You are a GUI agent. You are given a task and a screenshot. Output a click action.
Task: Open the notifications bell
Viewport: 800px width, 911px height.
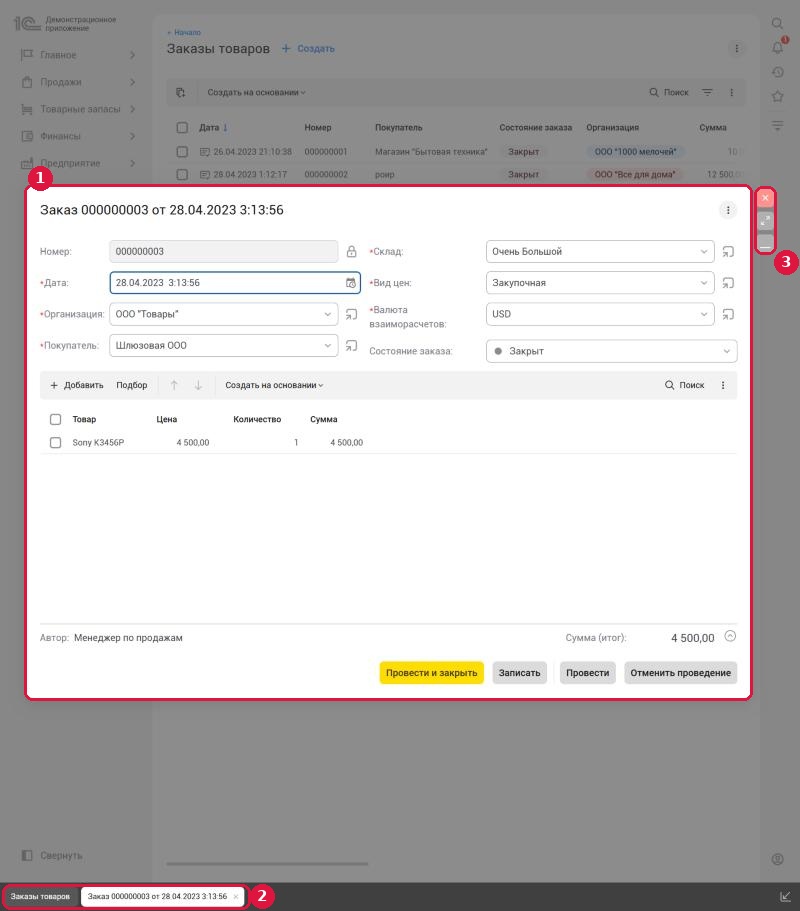[x=778, y=47]
